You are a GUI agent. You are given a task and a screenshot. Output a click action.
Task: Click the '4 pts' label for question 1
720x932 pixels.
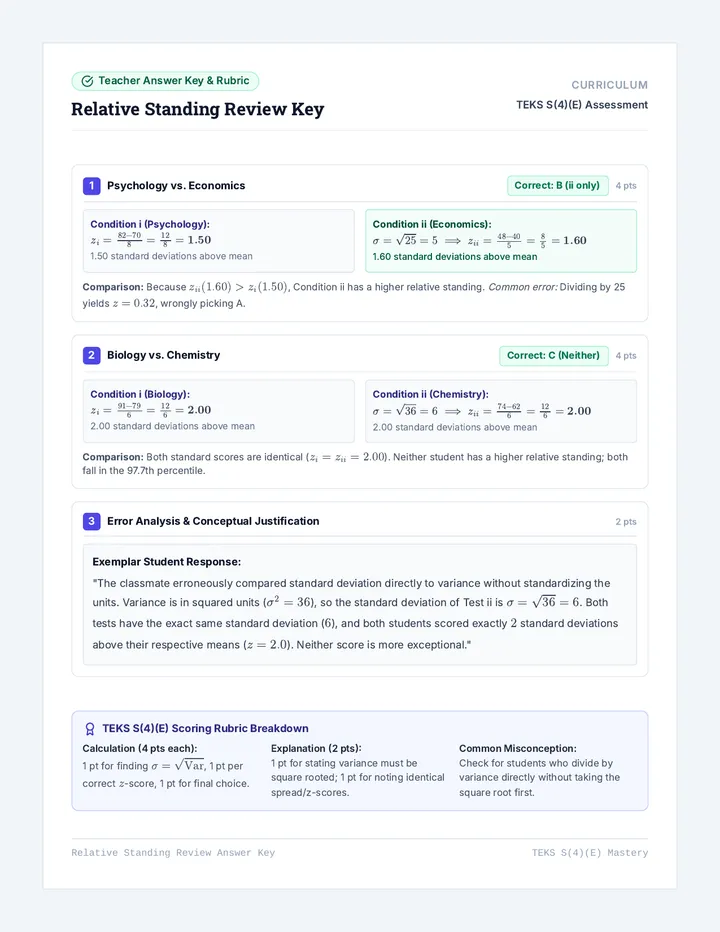tap(625, 185)
